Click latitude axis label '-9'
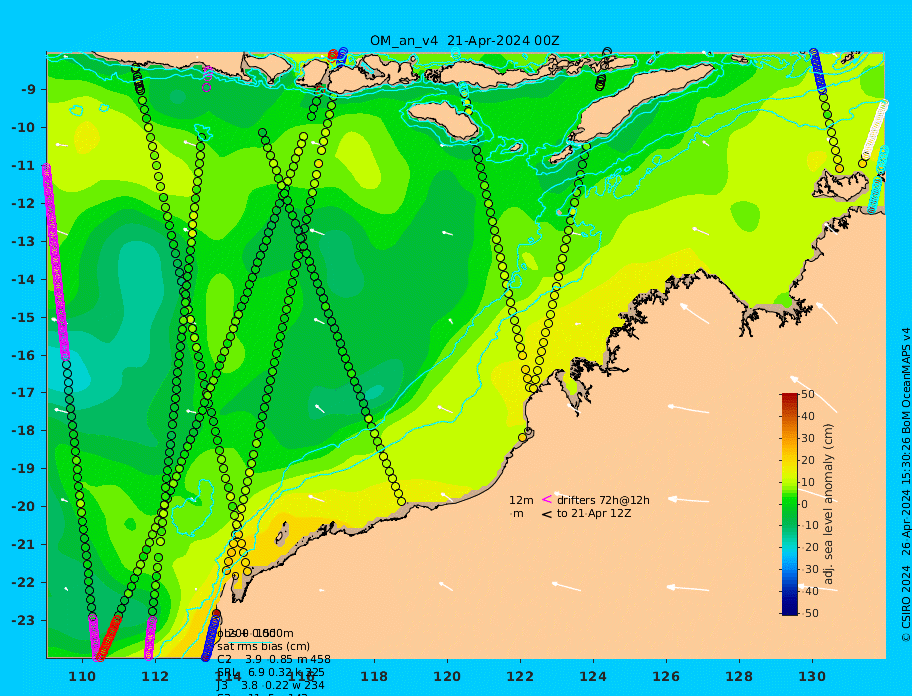 tap(29, 90)
